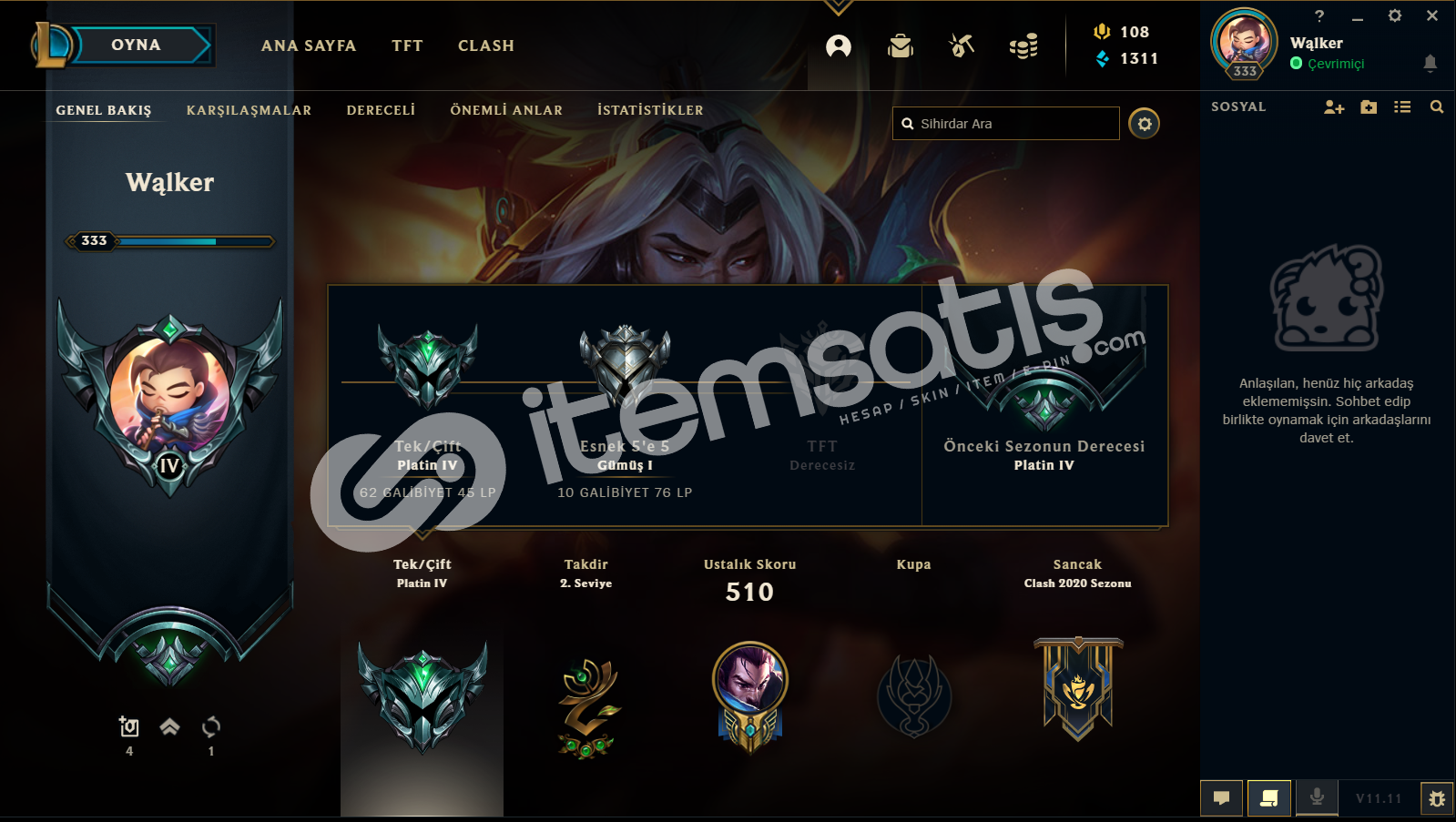Open the Collection backpack icon
Image resolution: width=1456 pixels, height=822 pixels.
tap(901, 46)
